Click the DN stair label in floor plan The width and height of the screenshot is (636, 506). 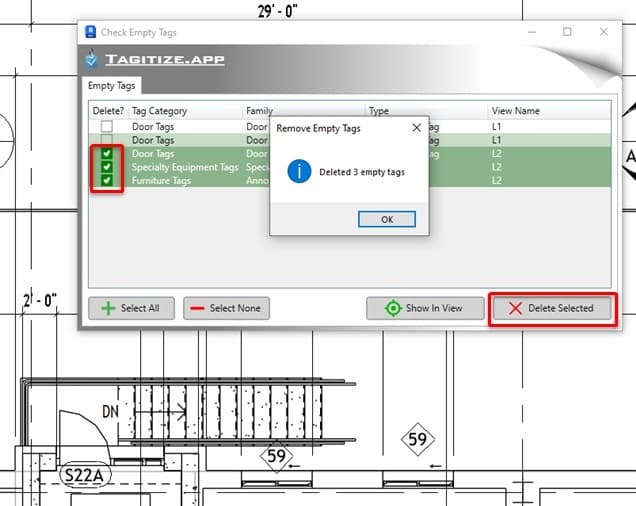[x=110, y=411]
